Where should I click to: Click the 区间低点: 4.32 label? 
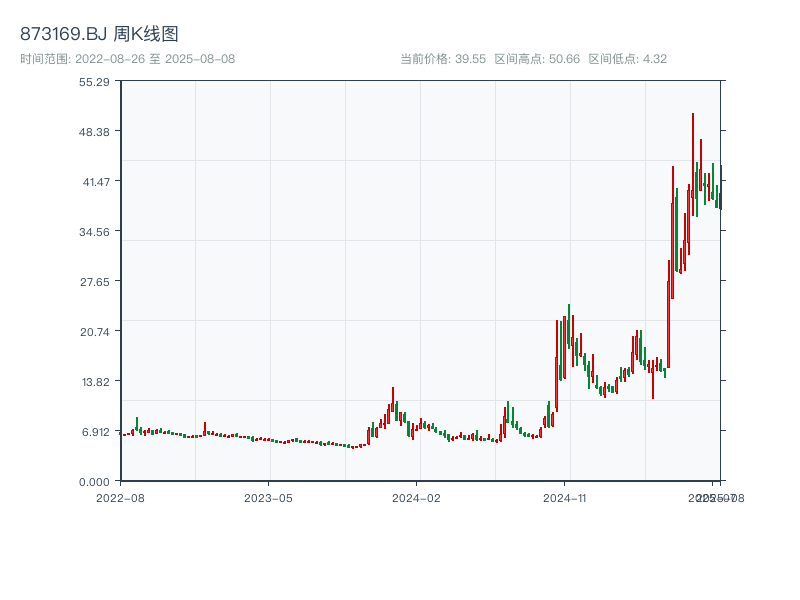628,59
